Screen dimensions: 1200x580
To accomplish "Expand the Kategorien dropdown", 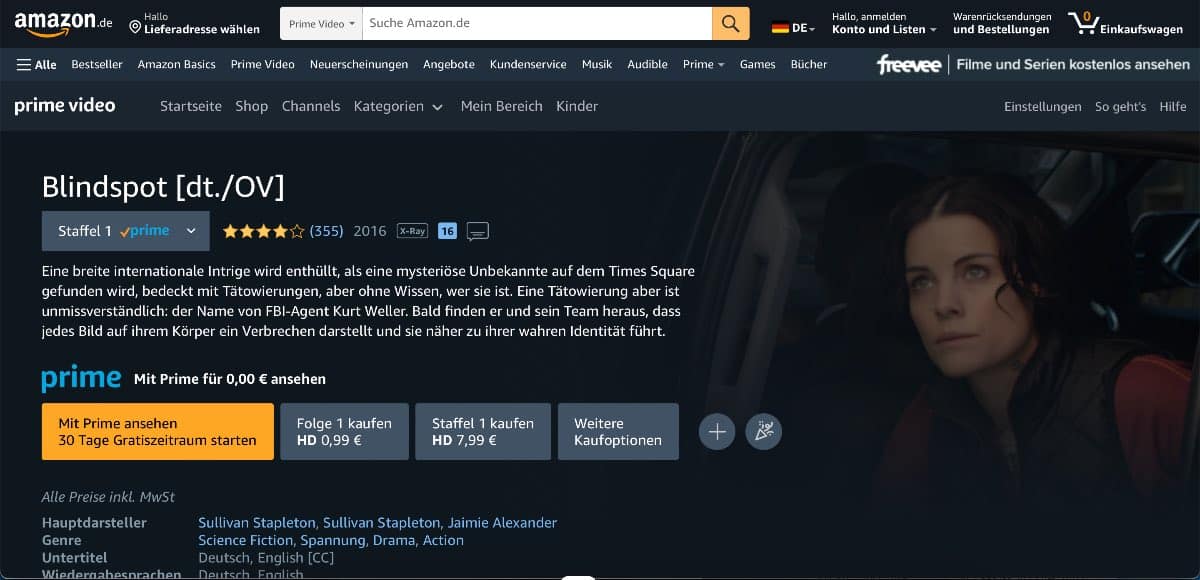I will pos(398,106).
